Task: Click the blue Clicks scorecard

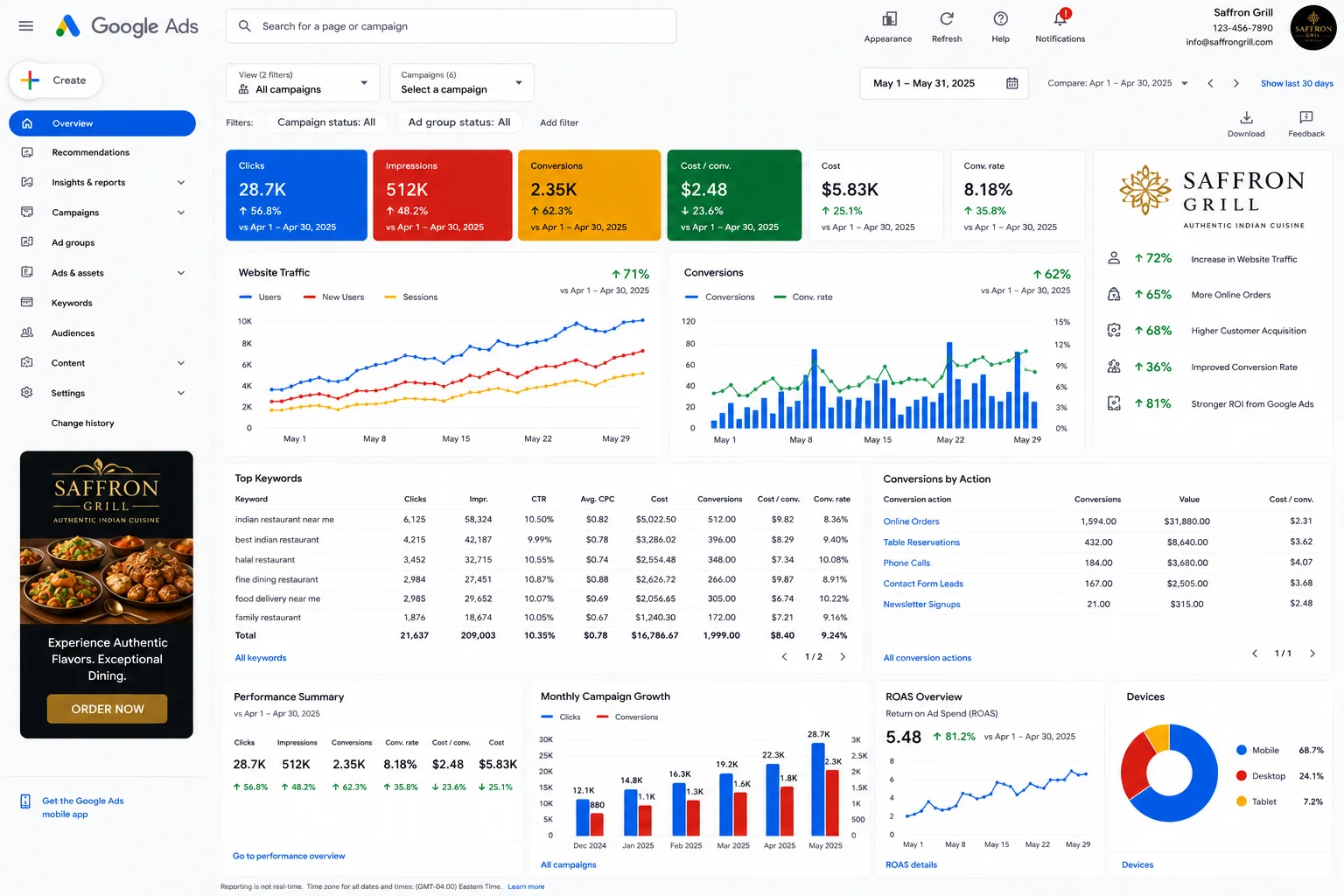Action: [x=297, y=195]
